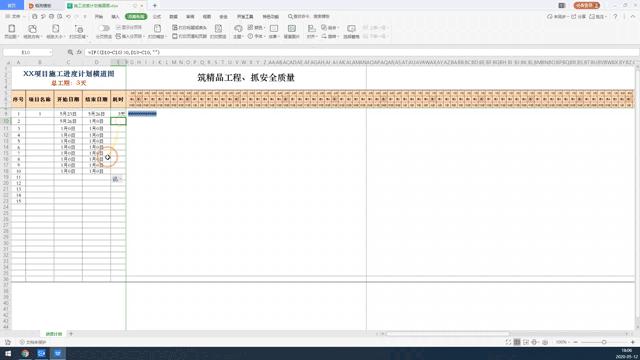Switch to the Review ribbon tab
640x360 pixels.
tap(190, 17)
